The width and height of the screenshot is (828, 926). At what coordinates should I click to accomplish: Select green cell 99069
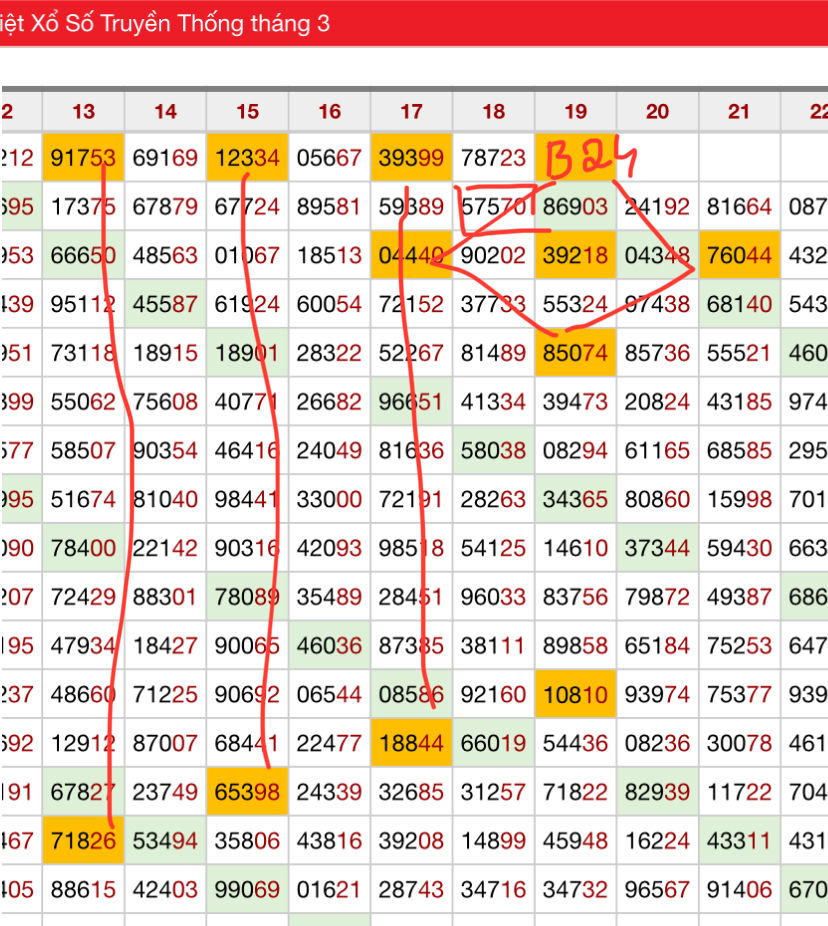247,889
